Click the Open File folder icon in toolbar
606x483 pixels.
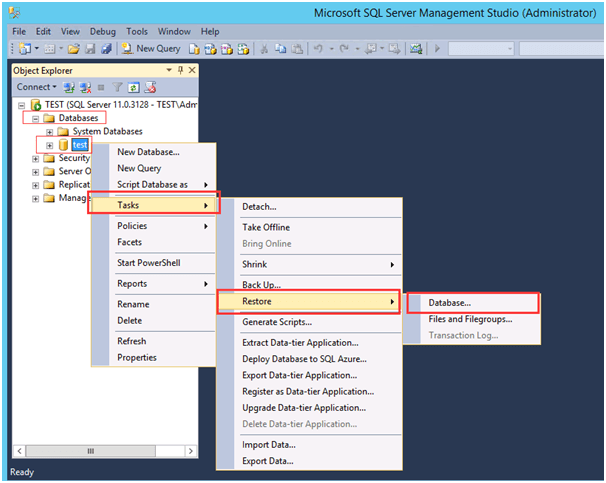pos(75,48)
